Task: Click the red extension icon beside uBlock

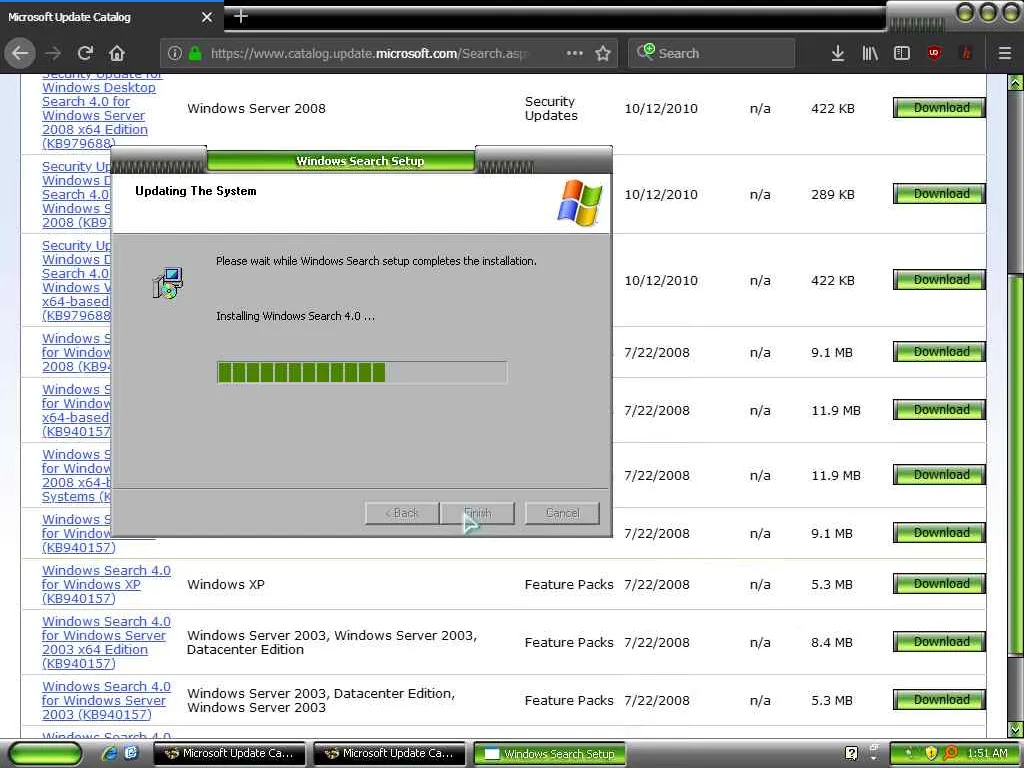Action: click(x=966, y=54)
